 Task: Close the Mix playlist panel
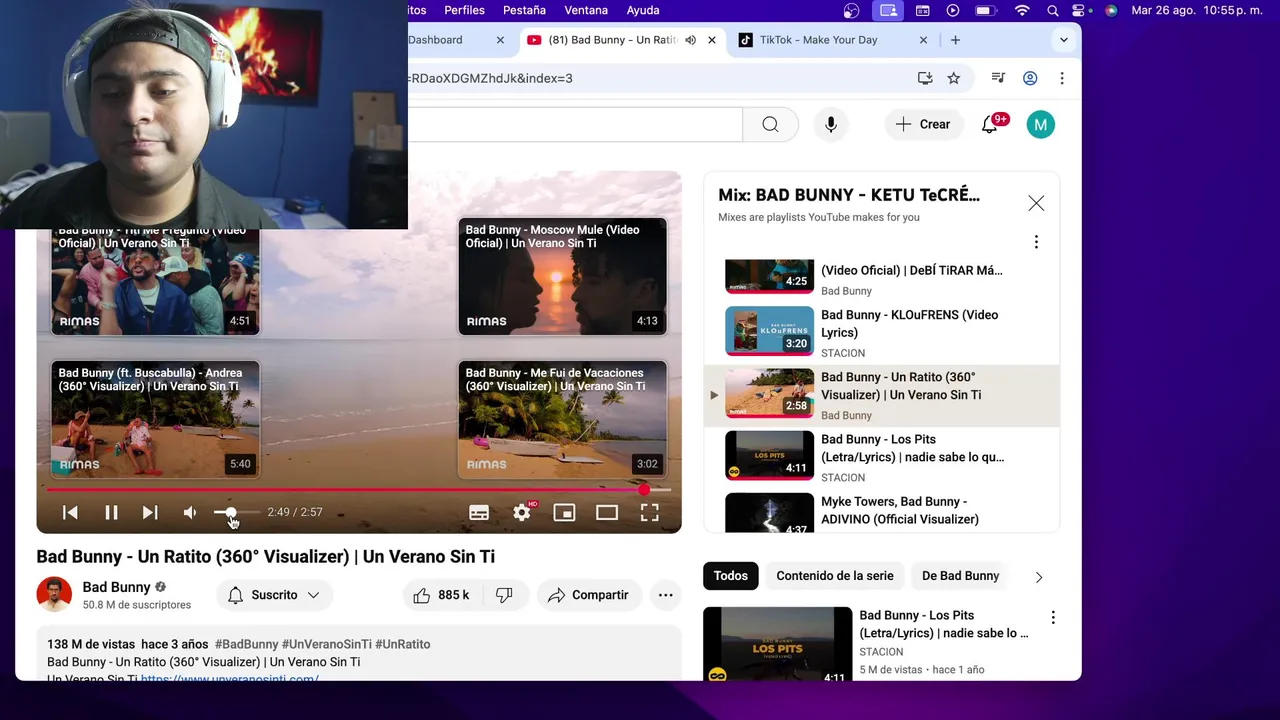coord(1036,203)
